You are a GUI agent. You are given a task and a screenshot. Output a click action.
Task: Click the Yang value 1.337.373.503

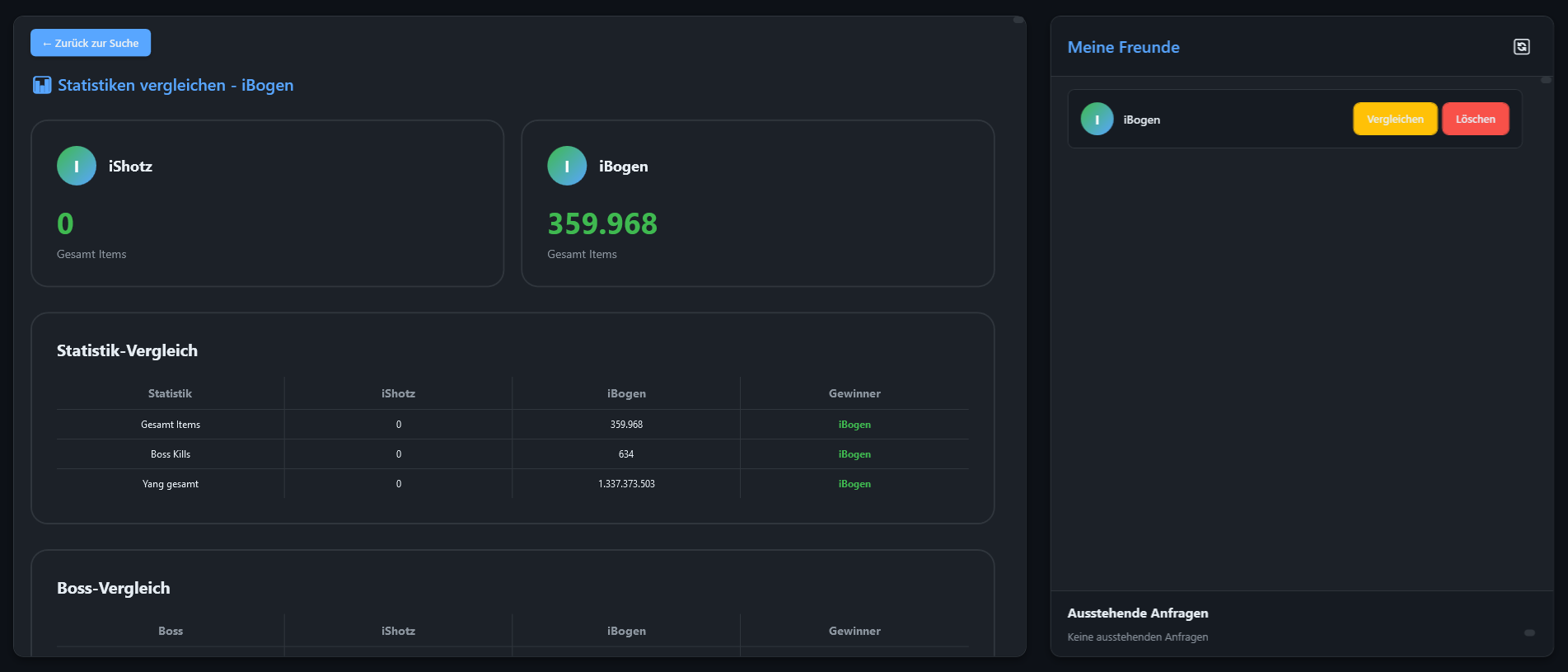[x=626, y=484]
